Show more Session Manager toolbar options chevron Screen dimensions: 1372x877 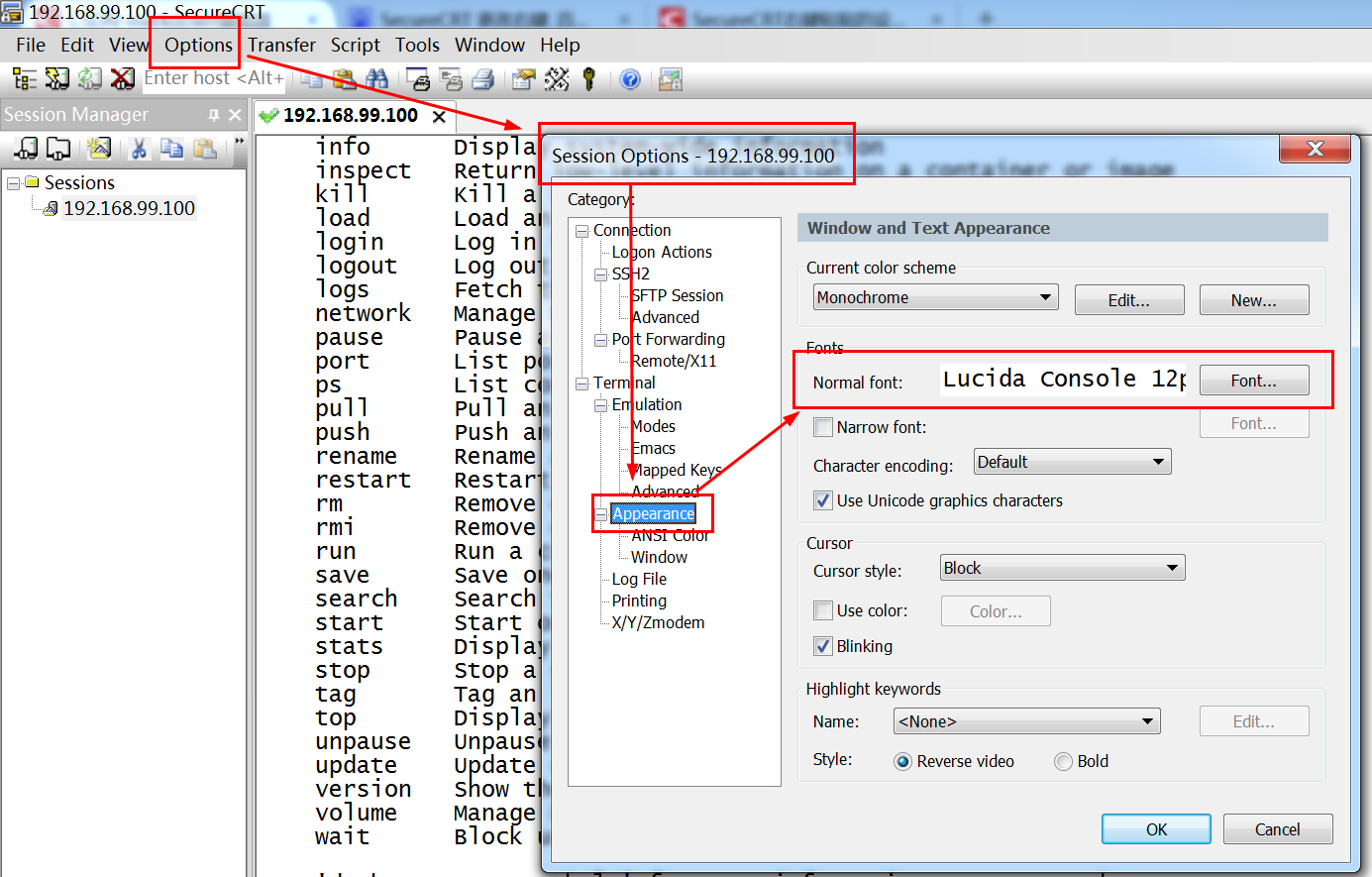coord(239,144)
